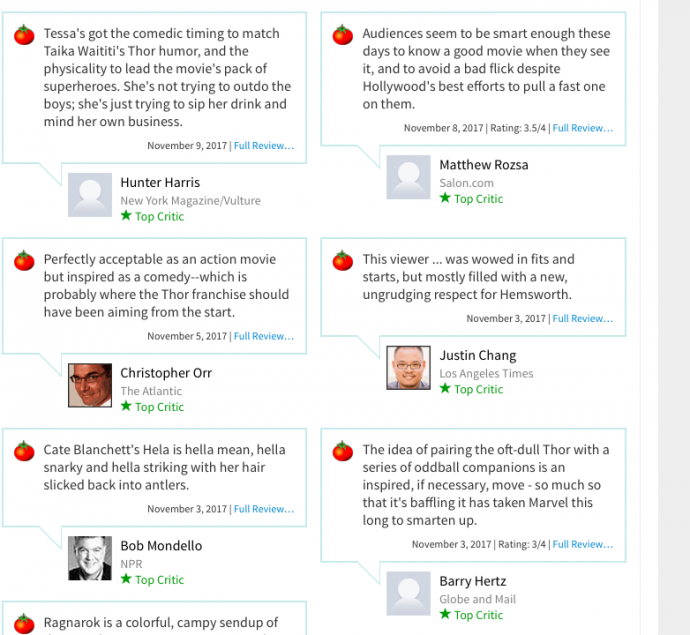
Task: Open critic name Justin Chang
Action: coord(478,355)
